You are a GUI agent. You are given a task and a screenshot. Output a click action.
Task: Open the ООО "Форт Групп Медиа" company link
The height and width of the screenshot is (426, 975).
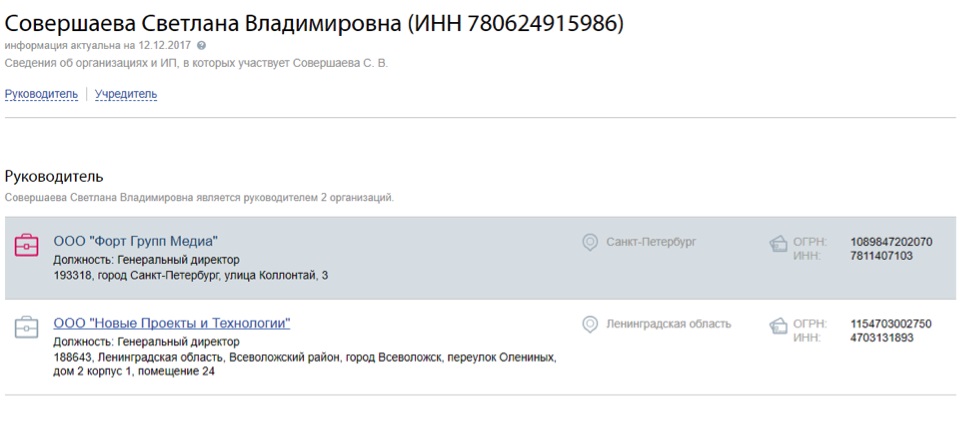tap(135, 241)
